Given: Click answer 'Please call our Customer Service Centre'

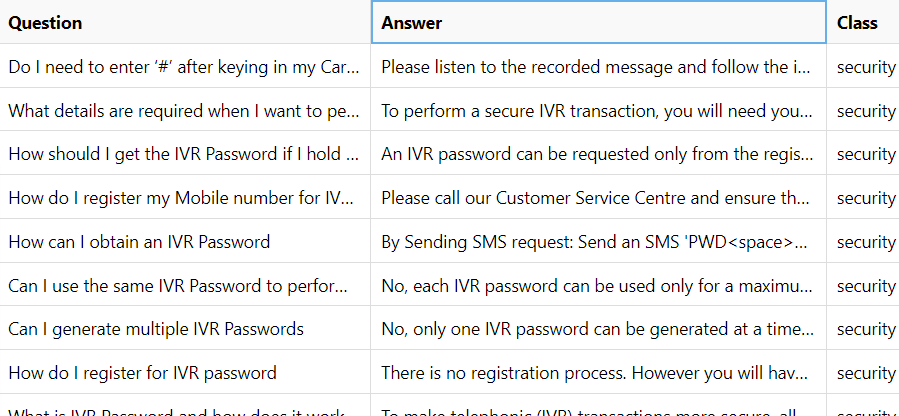Looking at the screenshot, I should (599, 197).
